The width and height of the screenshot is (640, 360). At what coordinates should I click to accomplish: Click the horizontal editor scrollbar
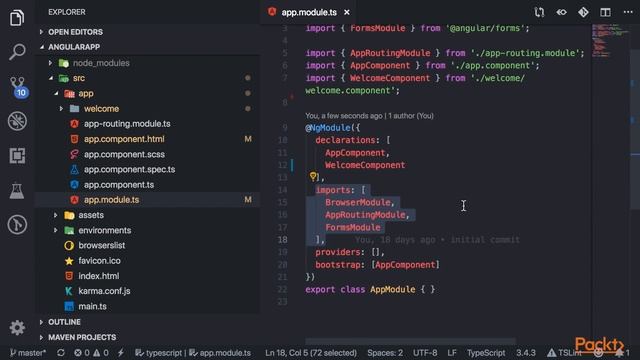(410, 341)
